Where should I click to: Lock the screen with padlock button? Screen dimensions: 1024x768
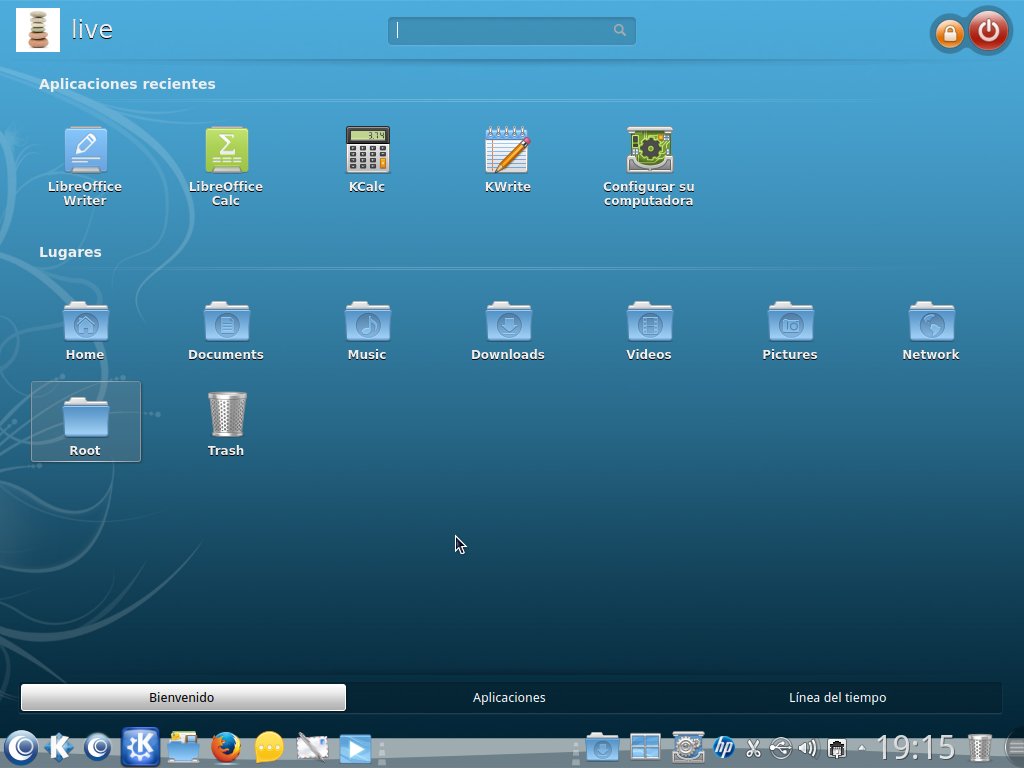point(950,33)
